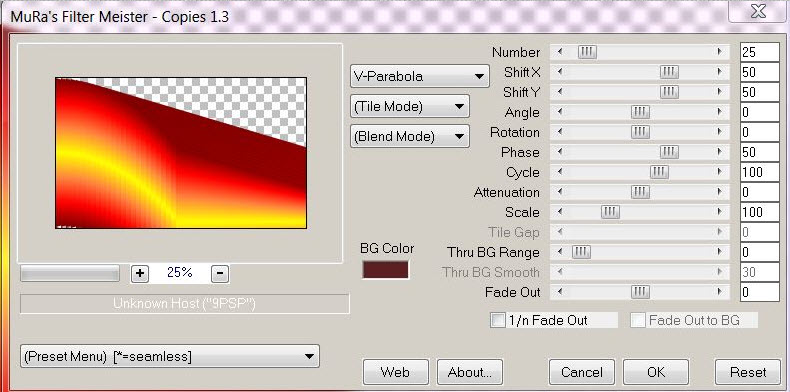Click left arrow of Shift X slider
Screen dimensions: 790x392
[x=560, y=72]
